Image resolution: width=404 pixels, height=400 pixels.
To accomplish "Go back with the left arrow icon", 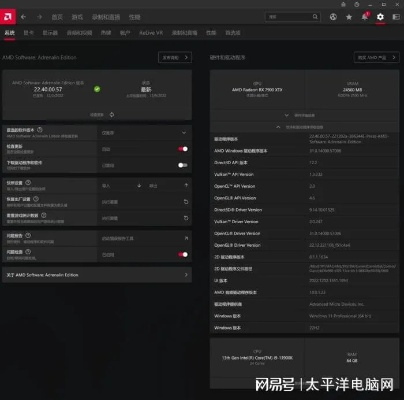I will [x=23, y=17].
